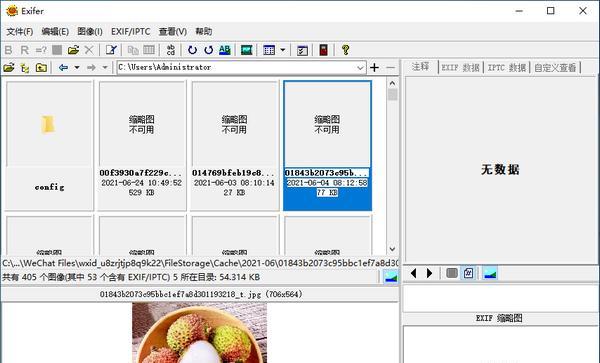The width and height of the screenshot is (600, 363).
Task: Add folder to favorites with plus button
Action: coord(375,68)
